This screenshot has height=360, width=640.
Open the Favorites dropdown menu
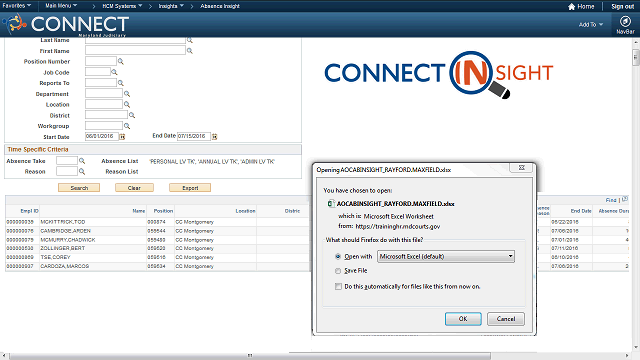[16, 6]
